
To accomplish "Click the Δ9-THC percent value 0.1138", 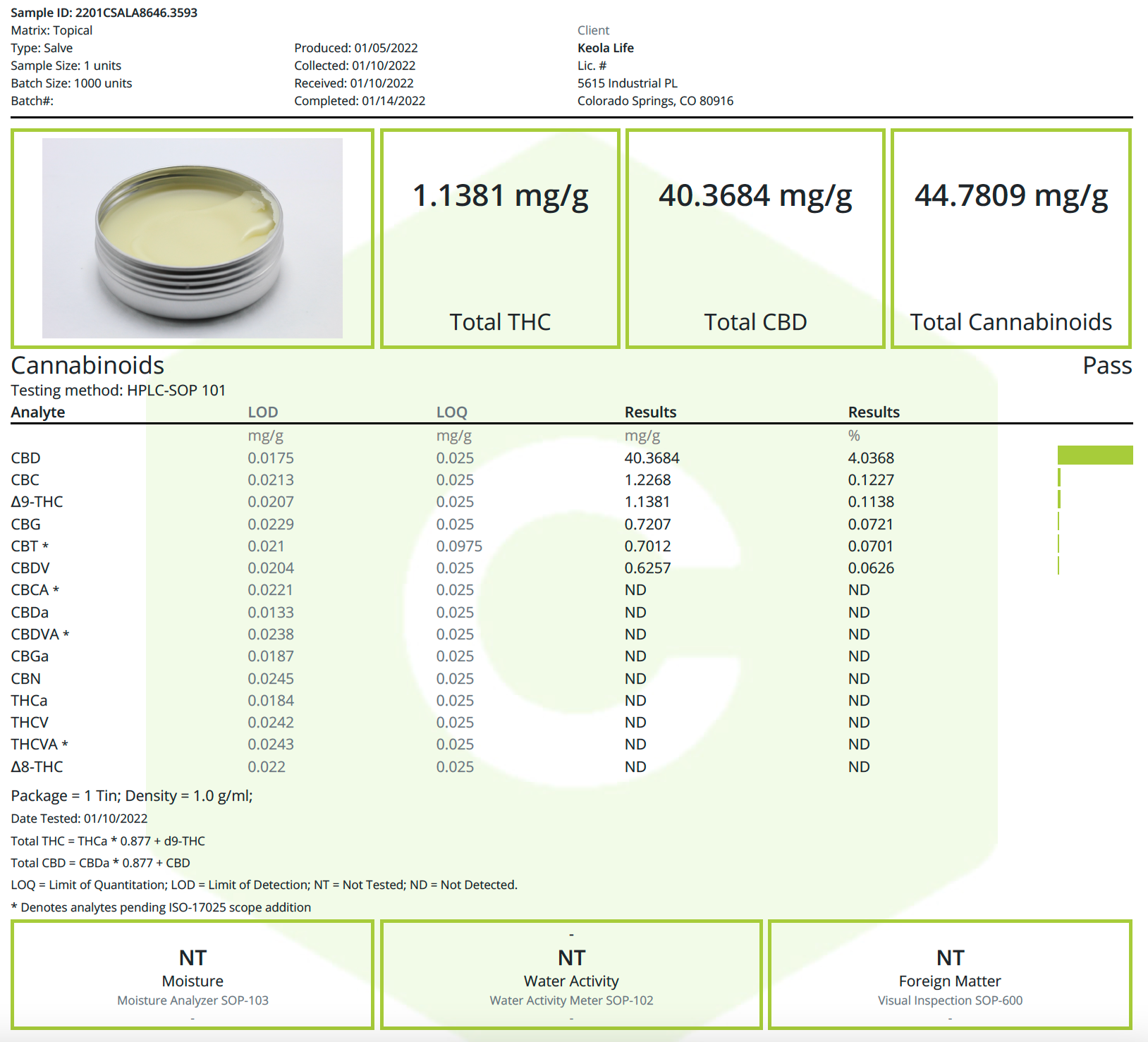I will (x=871, y=502).
